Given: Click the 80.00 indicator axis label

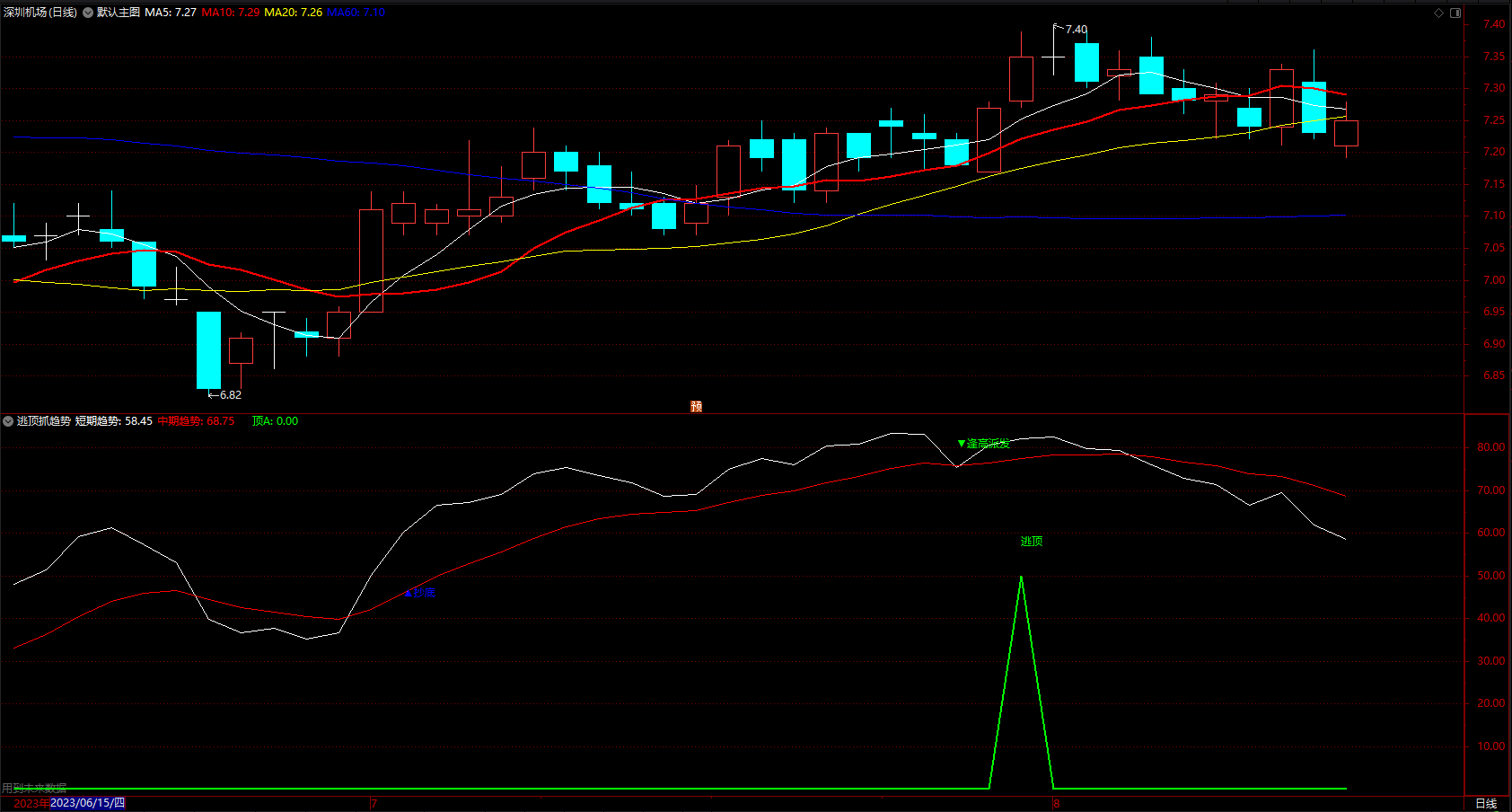Looking at the screenshot, I should [x=1490, y=447].
